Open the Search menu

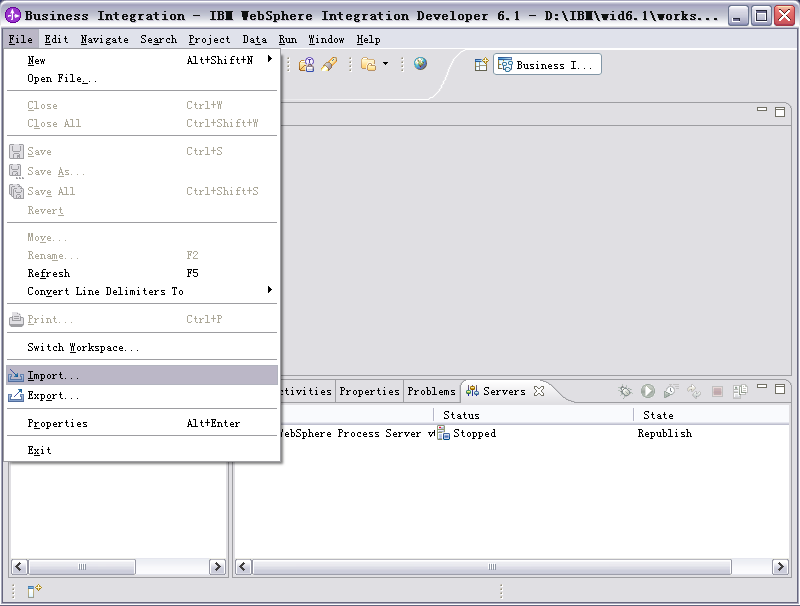[x=159, y=39]
